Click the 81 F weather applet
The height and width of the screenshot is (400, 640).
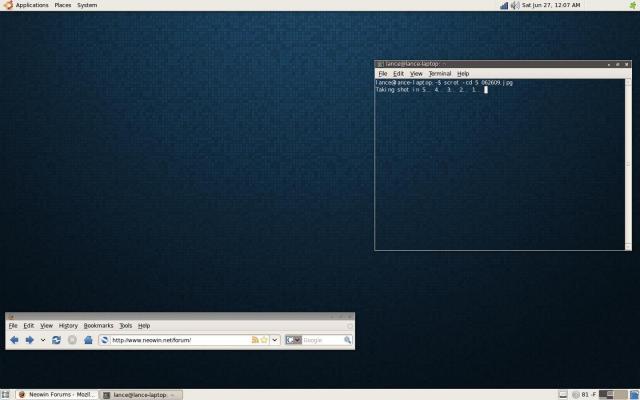point(584,395)
